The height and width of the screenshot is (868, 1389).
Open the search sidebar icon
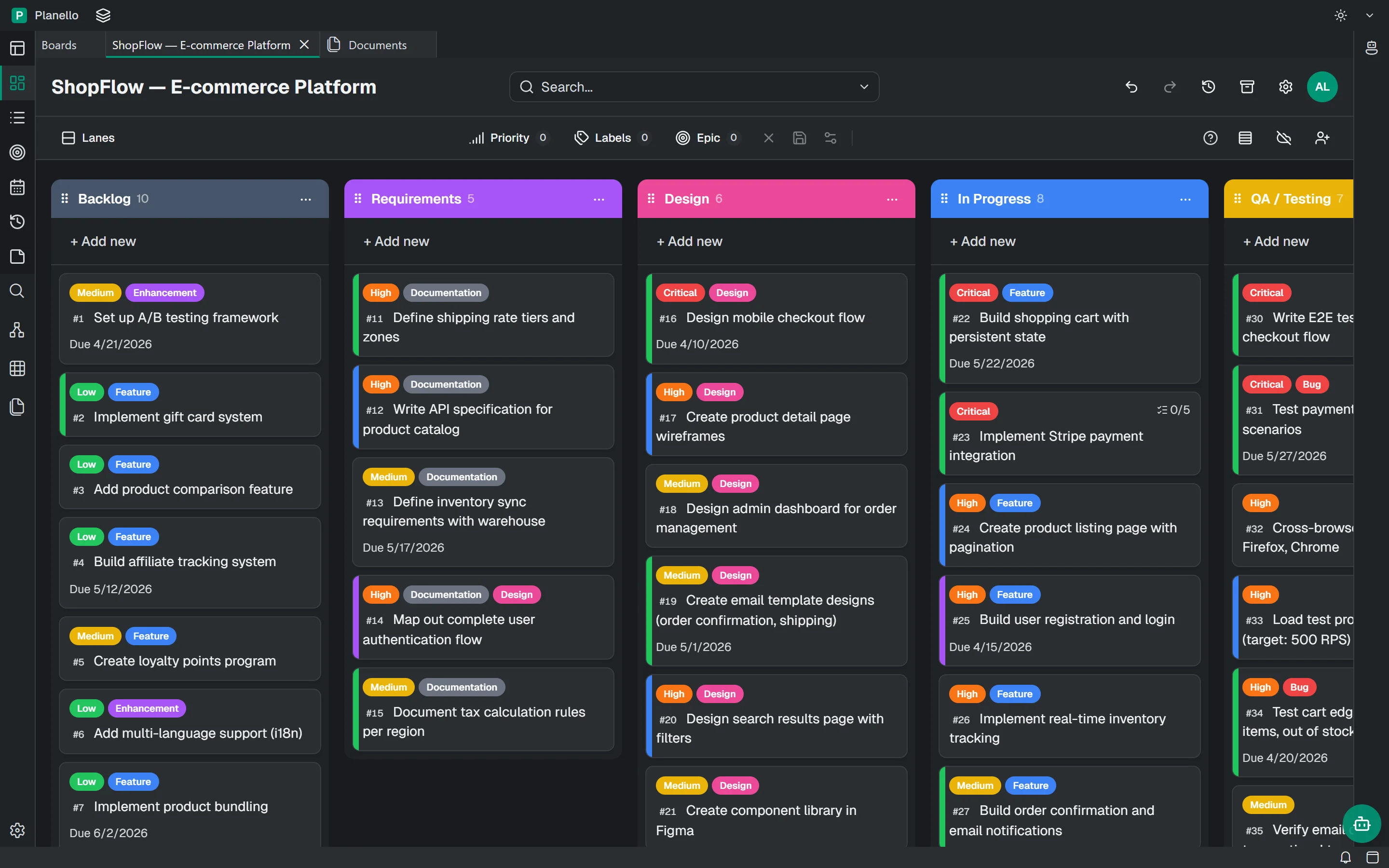click(x=17, y=291)
